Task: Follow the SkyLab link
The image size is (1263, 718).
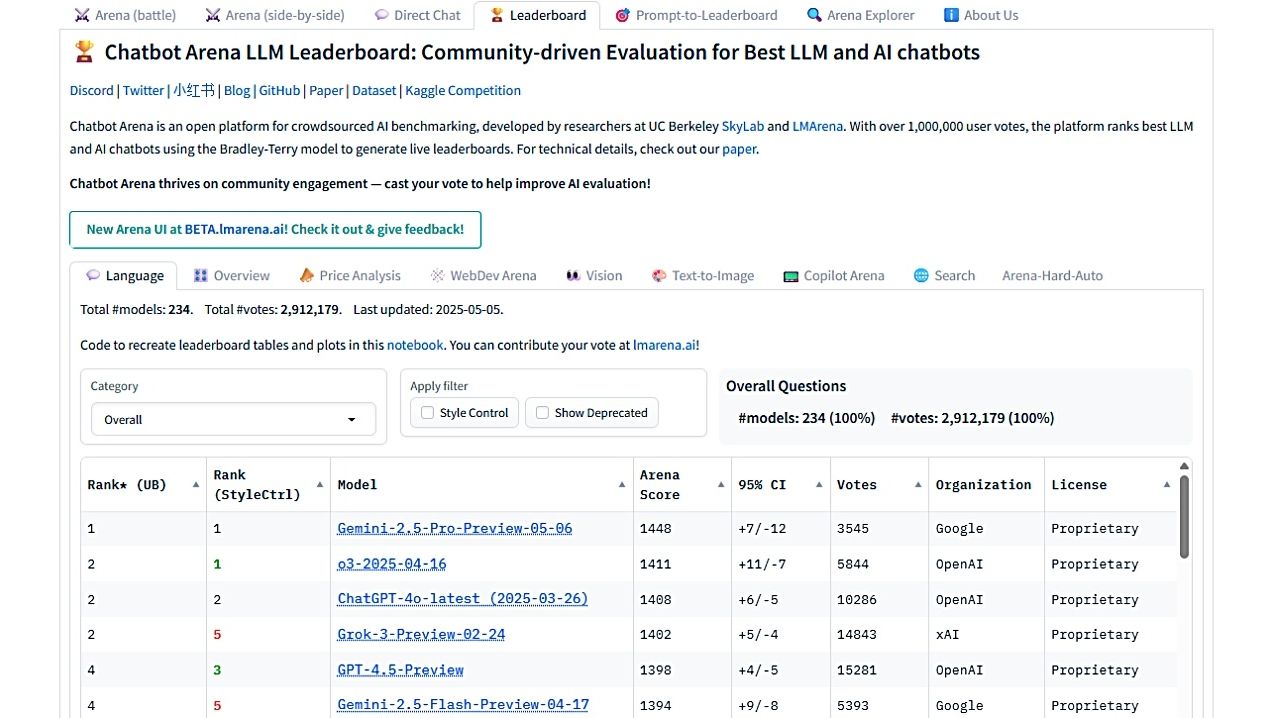Action: pyautogui.click(x=743, y=126)
